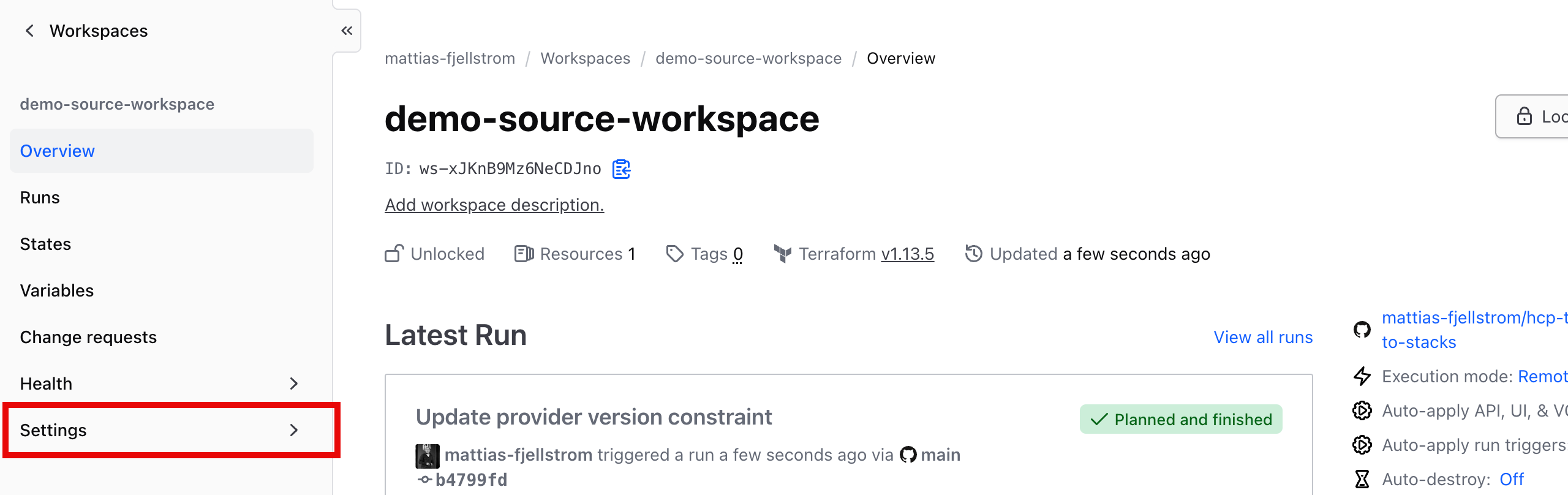The width and height of the screenshot is (1568, 495).
Task: Click the resources document icon
Action: [x=525, y=253]
